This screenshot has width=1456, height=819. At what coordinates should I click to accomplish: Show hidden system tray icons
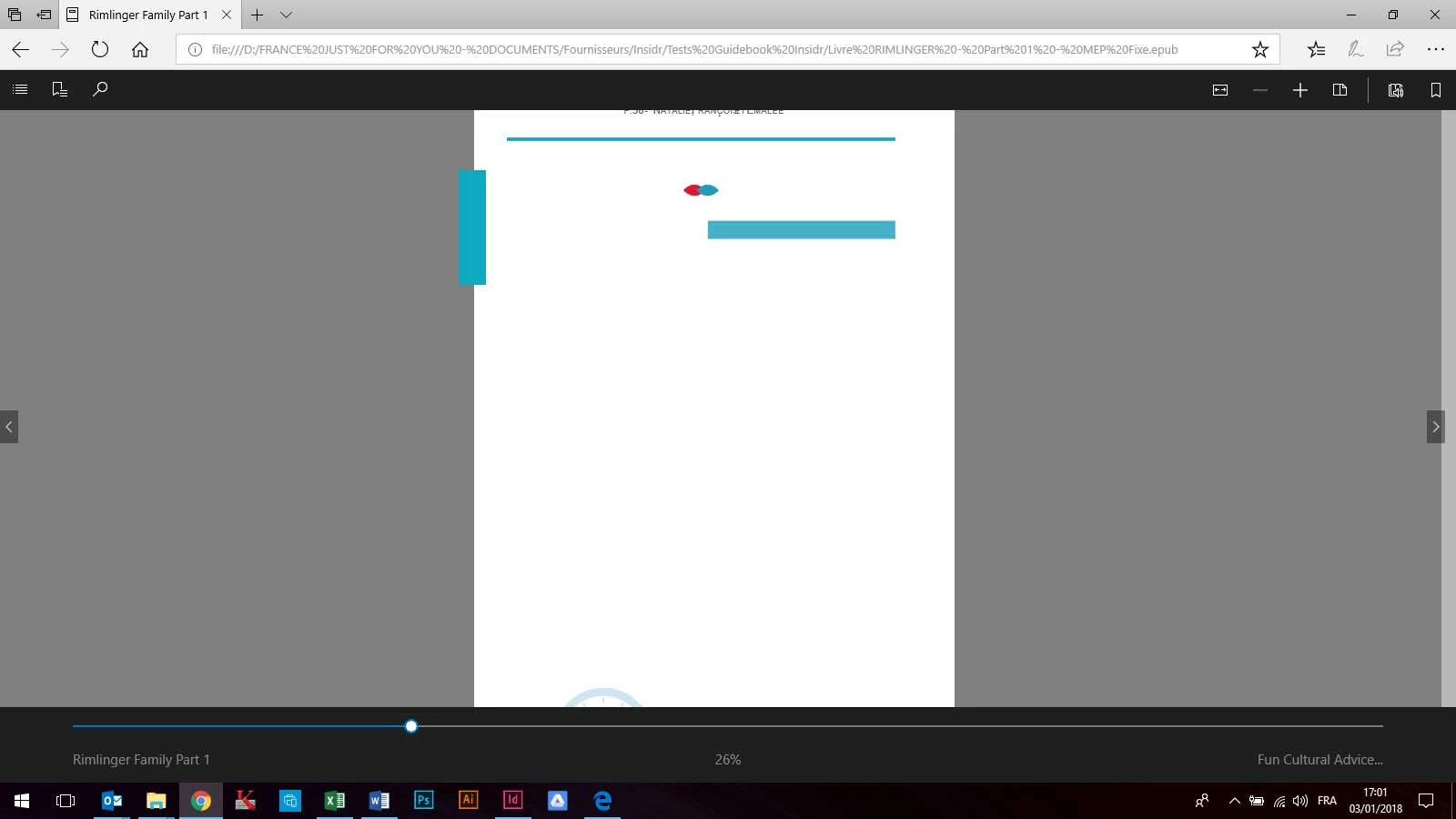[x=1235, y=801]
